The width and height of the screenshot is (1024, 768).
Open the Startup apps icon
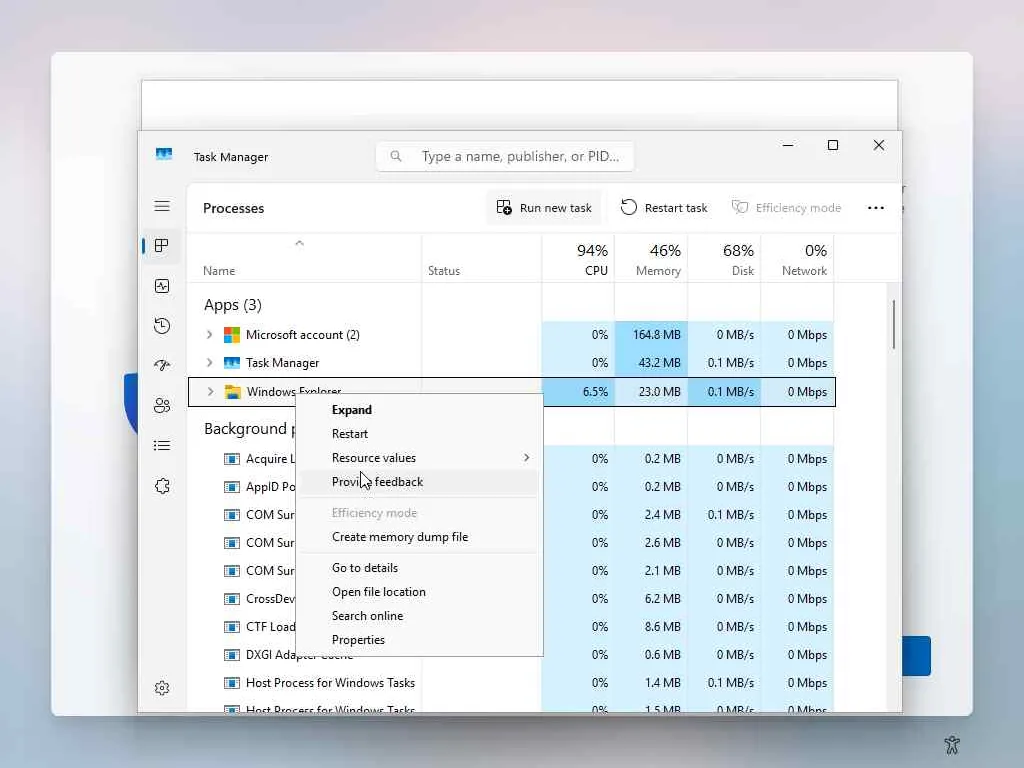tap(162, 366)
